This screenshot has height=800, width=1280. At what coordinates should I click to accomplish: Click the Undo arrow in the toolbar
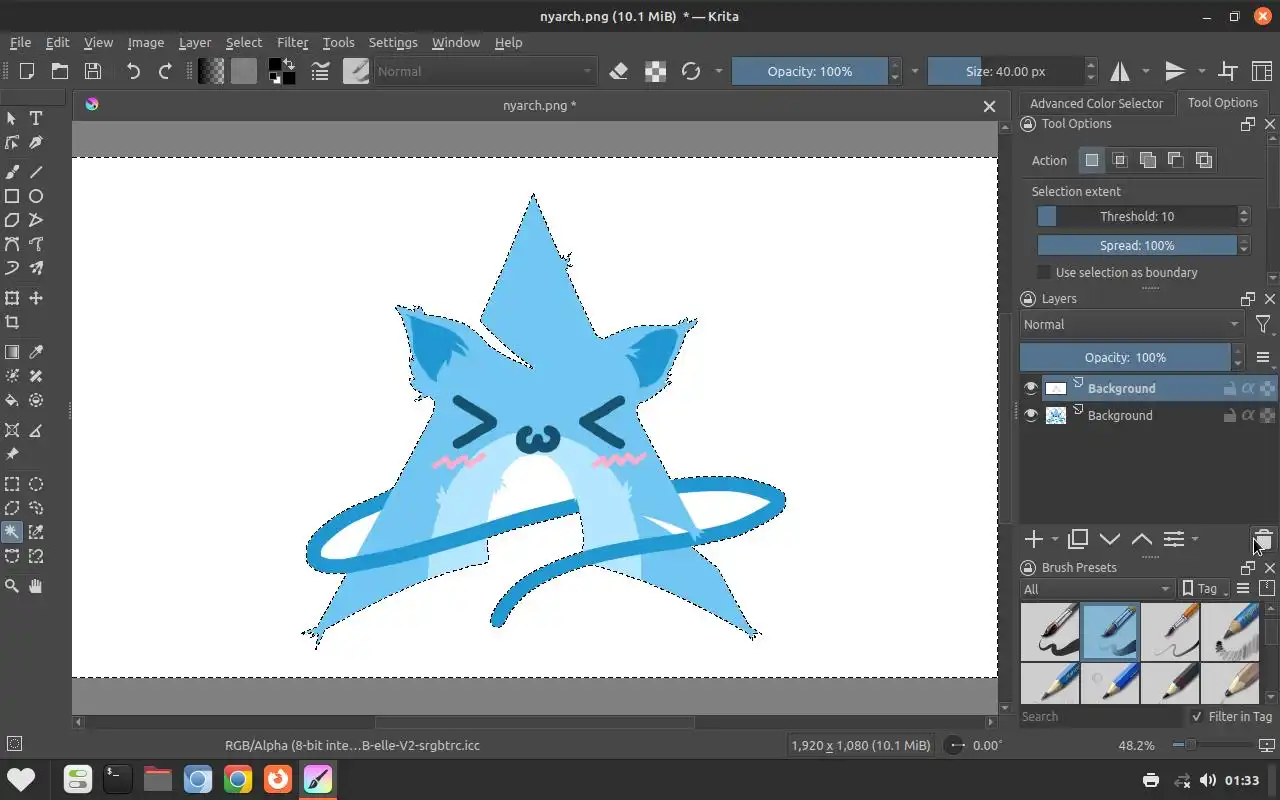(x=133, y=71)
